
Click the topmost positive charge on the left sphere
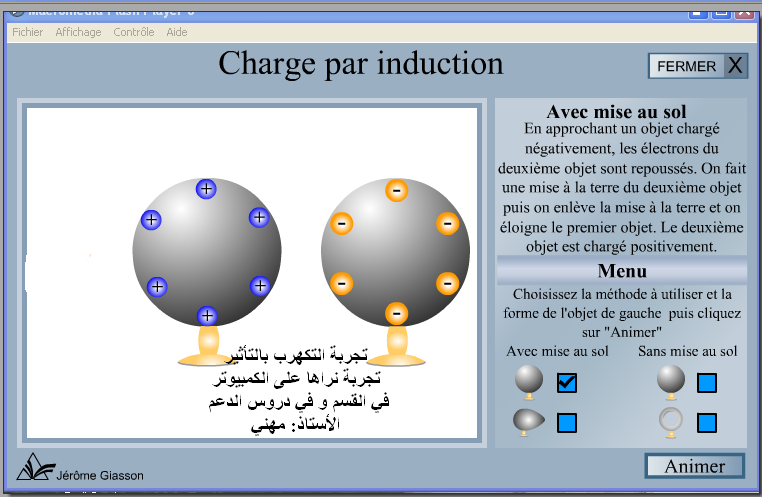[206, 188]
